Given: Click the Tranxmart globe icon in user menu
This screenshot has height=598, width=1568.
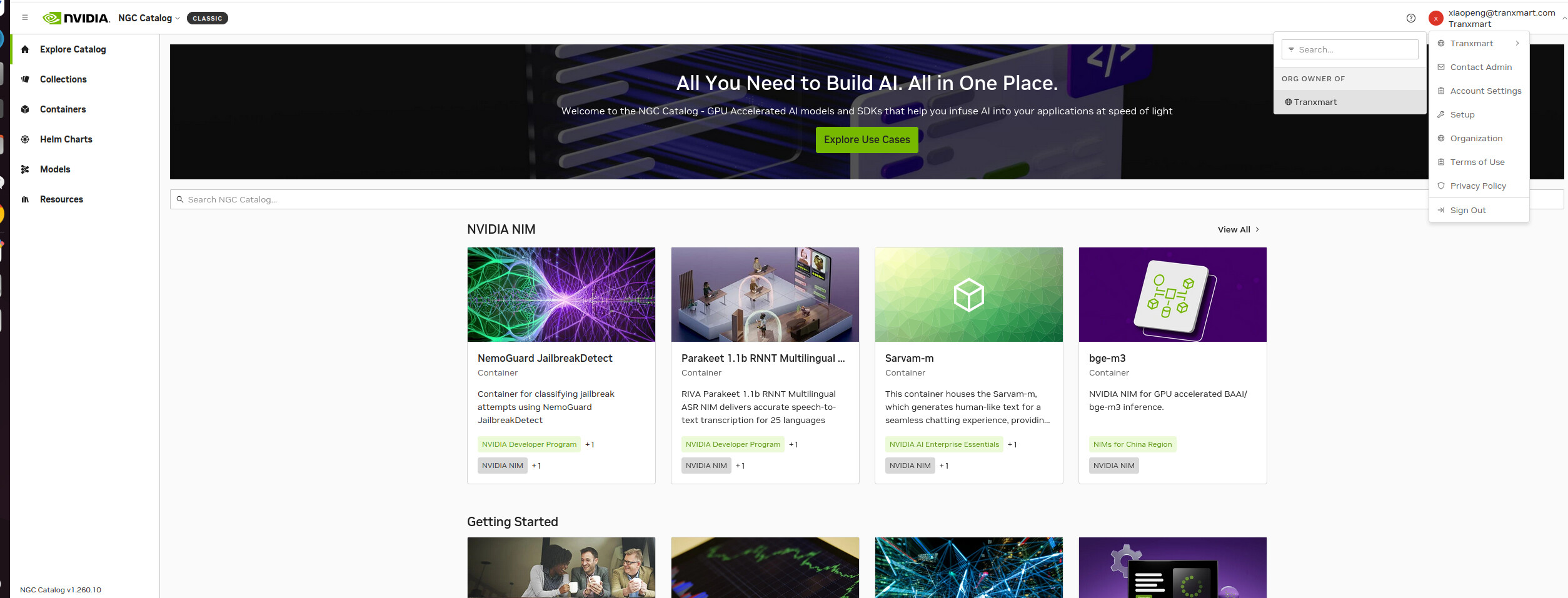Looking at the screenshot, I should [1440, 43].
